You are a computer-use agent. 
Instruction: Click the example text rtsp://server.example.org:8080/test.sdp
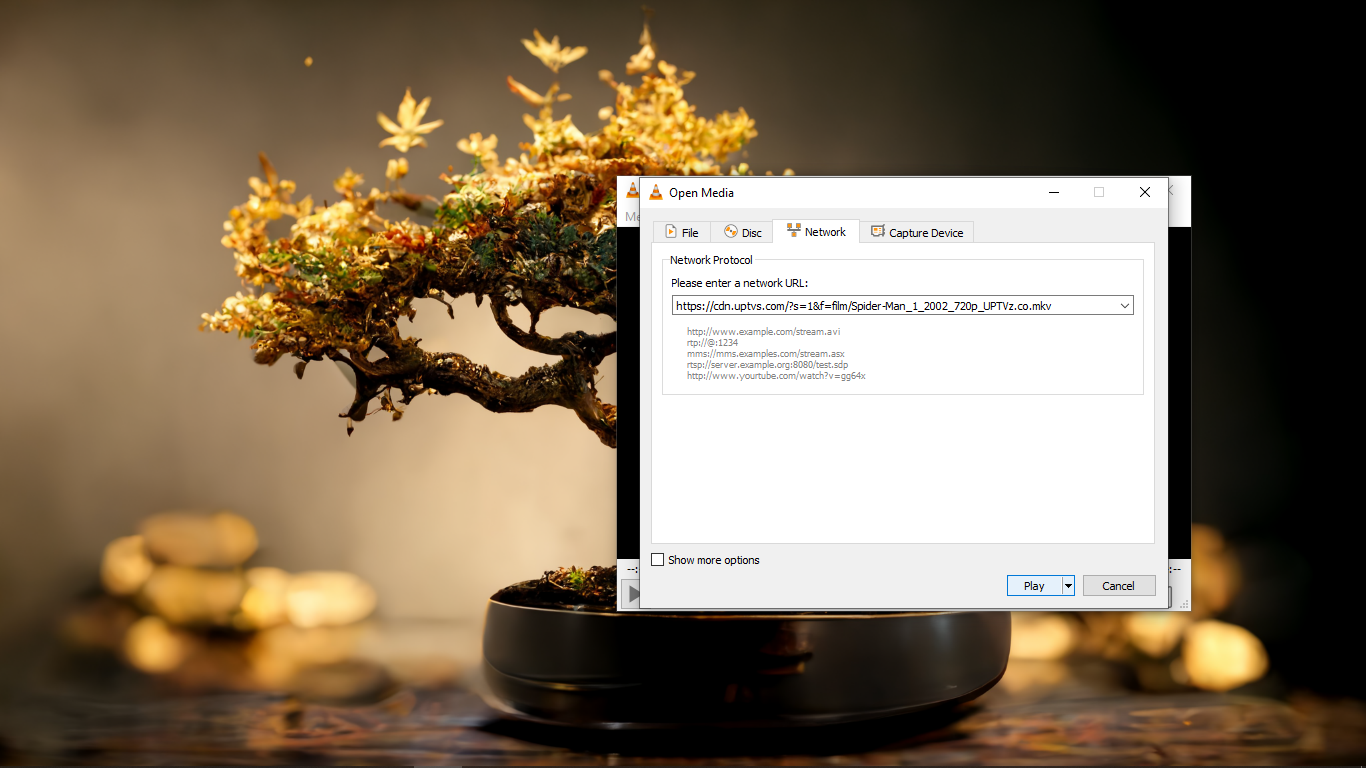tap(767, 364)
